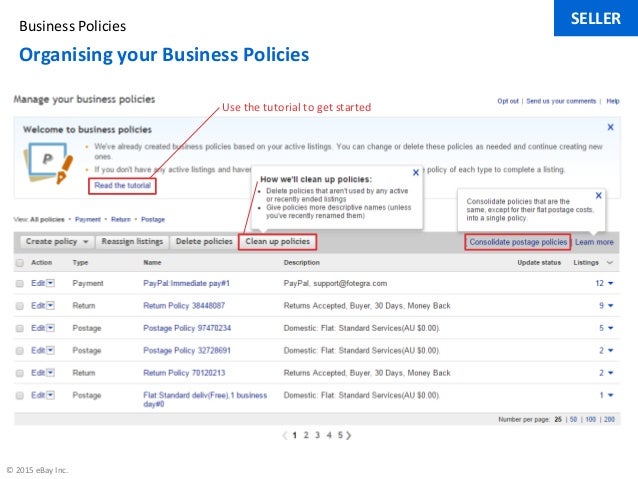This screenshot has width=638, height=479.
Task: Go to previous page arrow in pagination
Action: pos(285,435)
